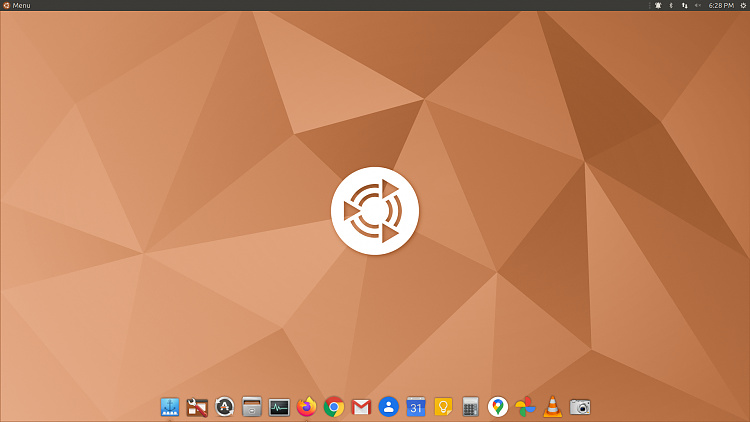Click the muted volume indicator

pyautogui.click(x=698, y=5)
